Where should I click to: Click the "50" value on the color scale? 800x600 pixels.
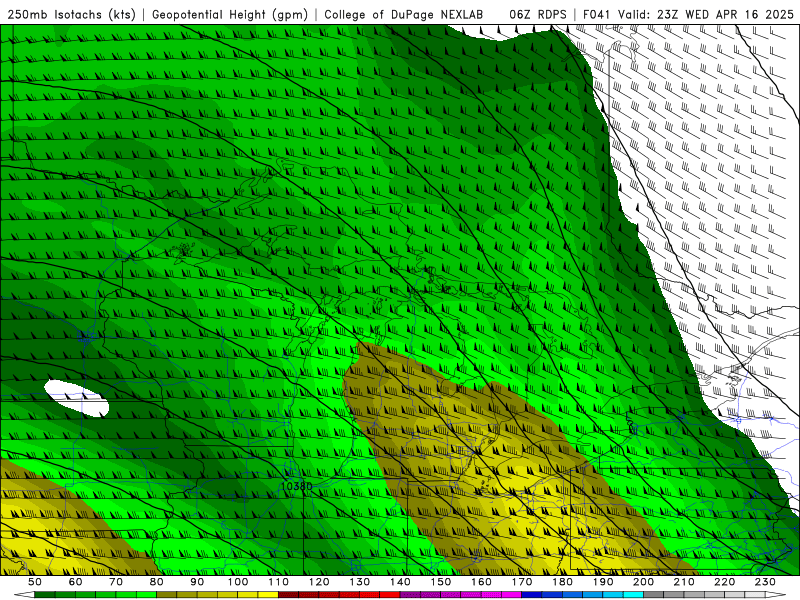coord(35,582)
